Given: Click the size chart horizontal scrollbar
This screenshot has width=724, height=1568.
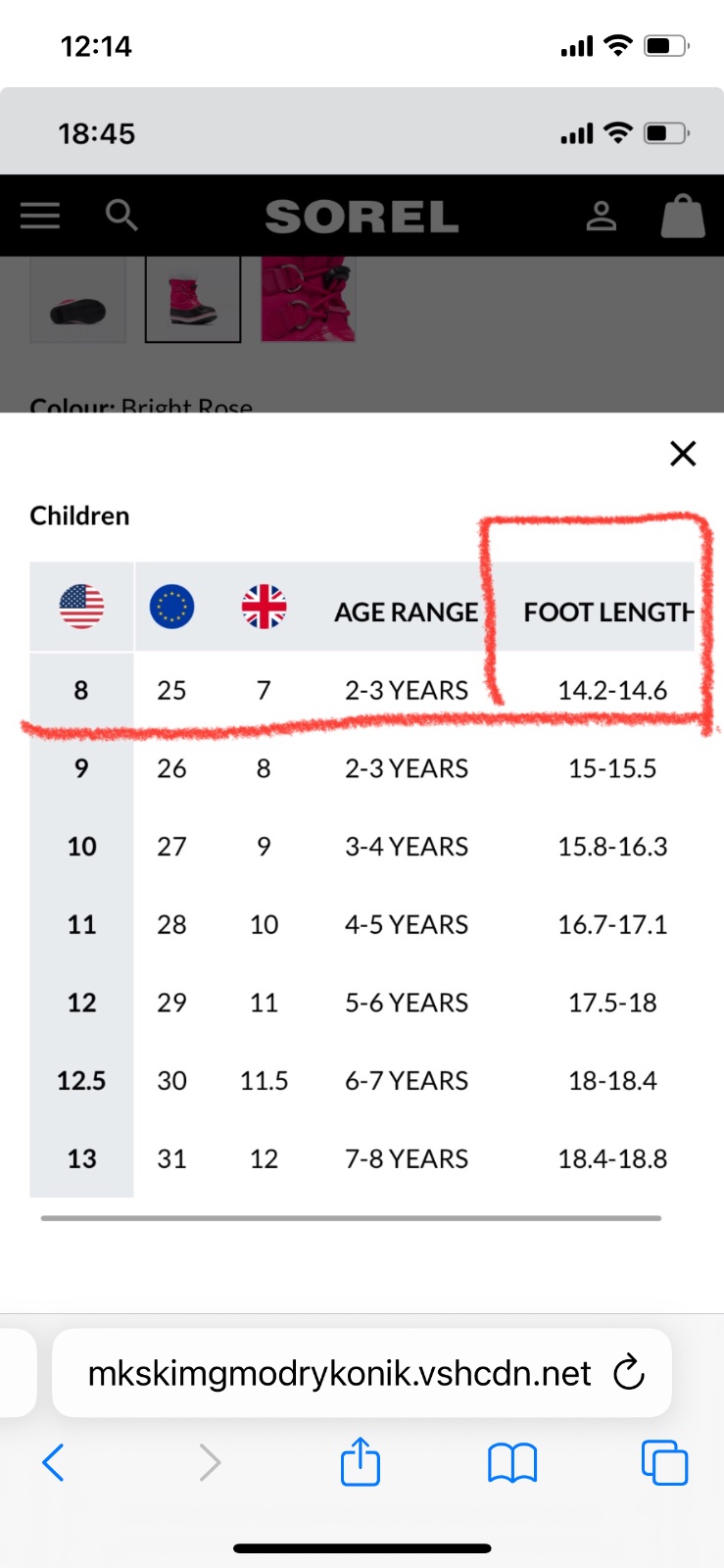Looking at the screenshot, I should point(351,1218).
